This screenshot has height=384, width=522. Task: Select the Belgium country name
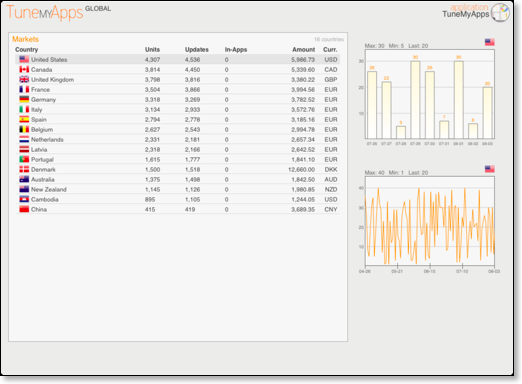coord(42,130)
